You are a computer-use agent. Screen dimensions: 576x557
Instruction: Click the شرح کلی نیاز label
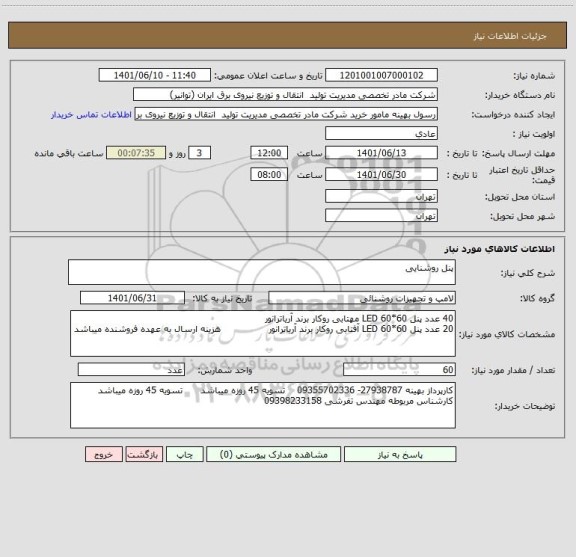pos(528,273)
